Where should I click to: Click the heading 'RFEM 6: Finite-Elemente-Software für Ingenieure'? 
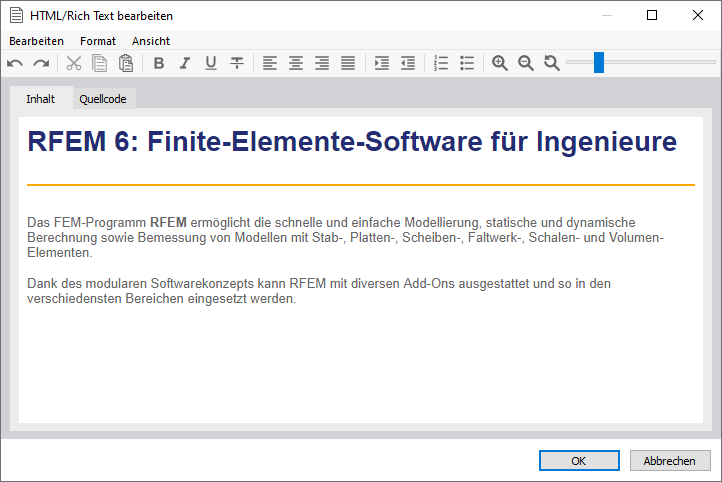(x=352, y=141)
